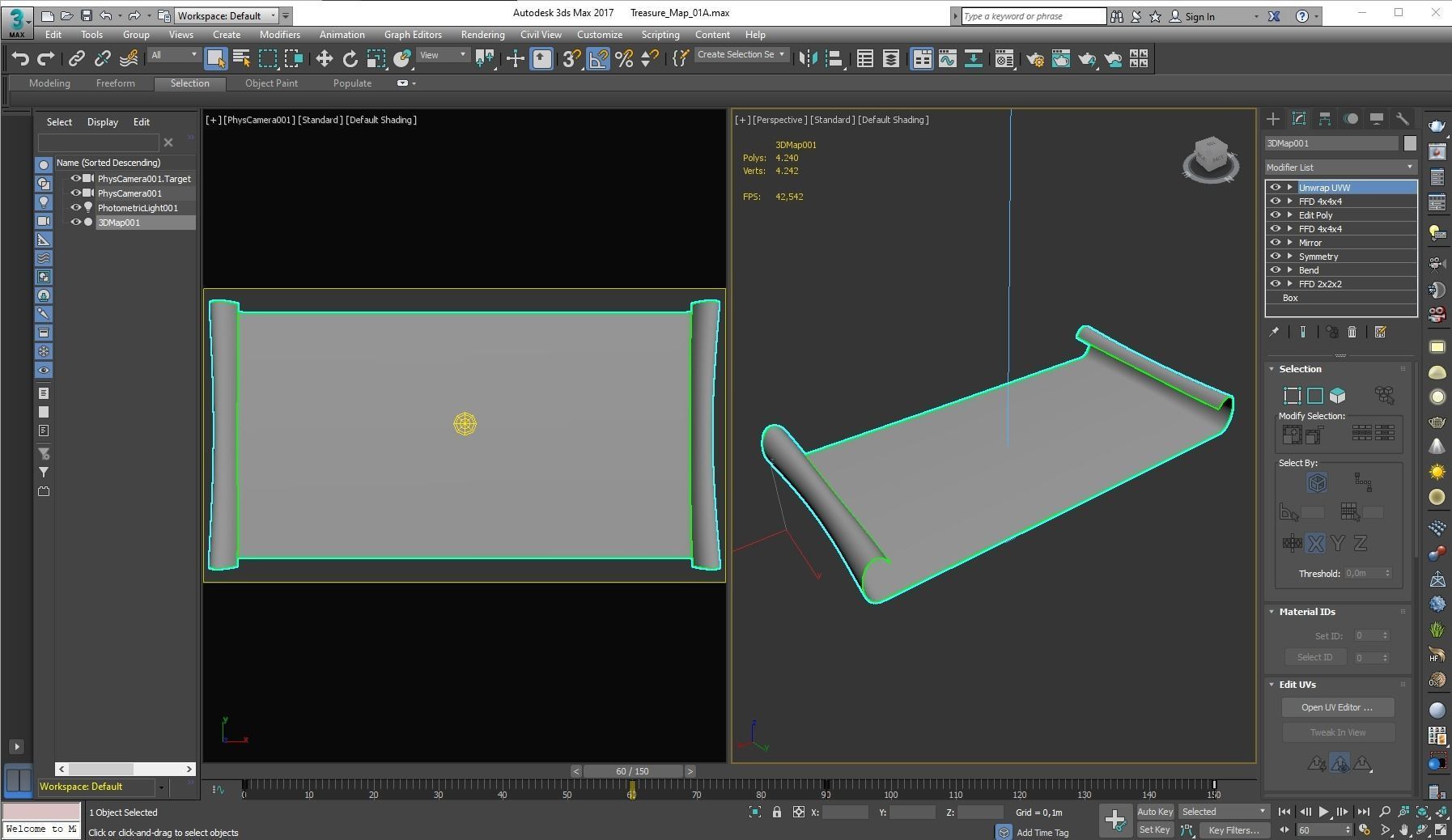Screen dimensions: 1452x840
Task: Open the Workspace: Default dropdown in title bar
Action: (x=227, y=15)
